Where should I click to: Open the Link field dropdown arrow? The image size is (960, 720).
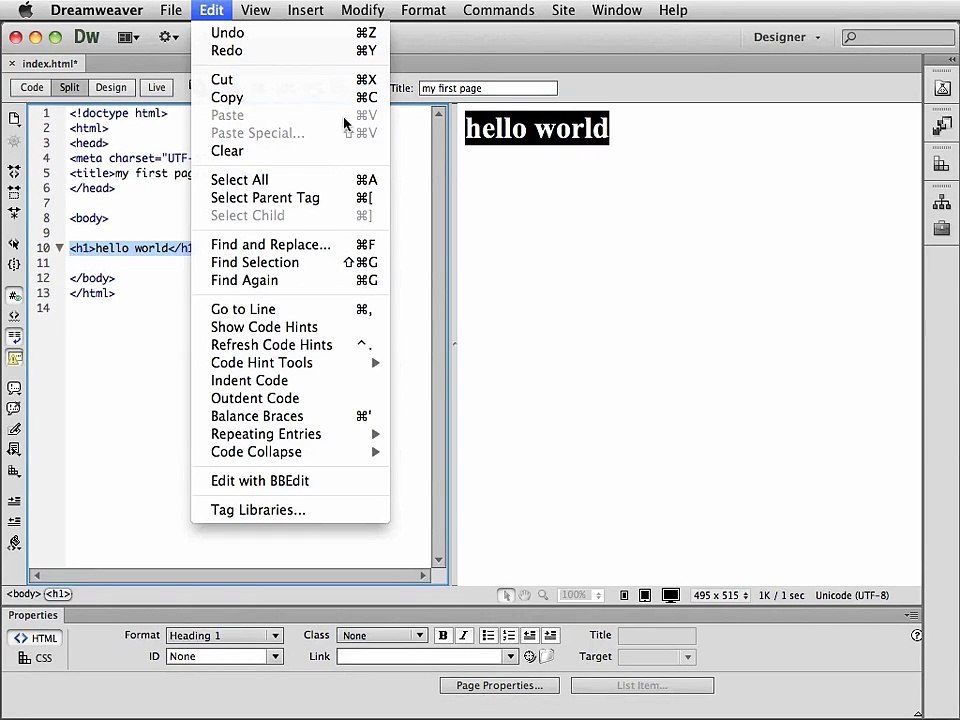point(510,656)
